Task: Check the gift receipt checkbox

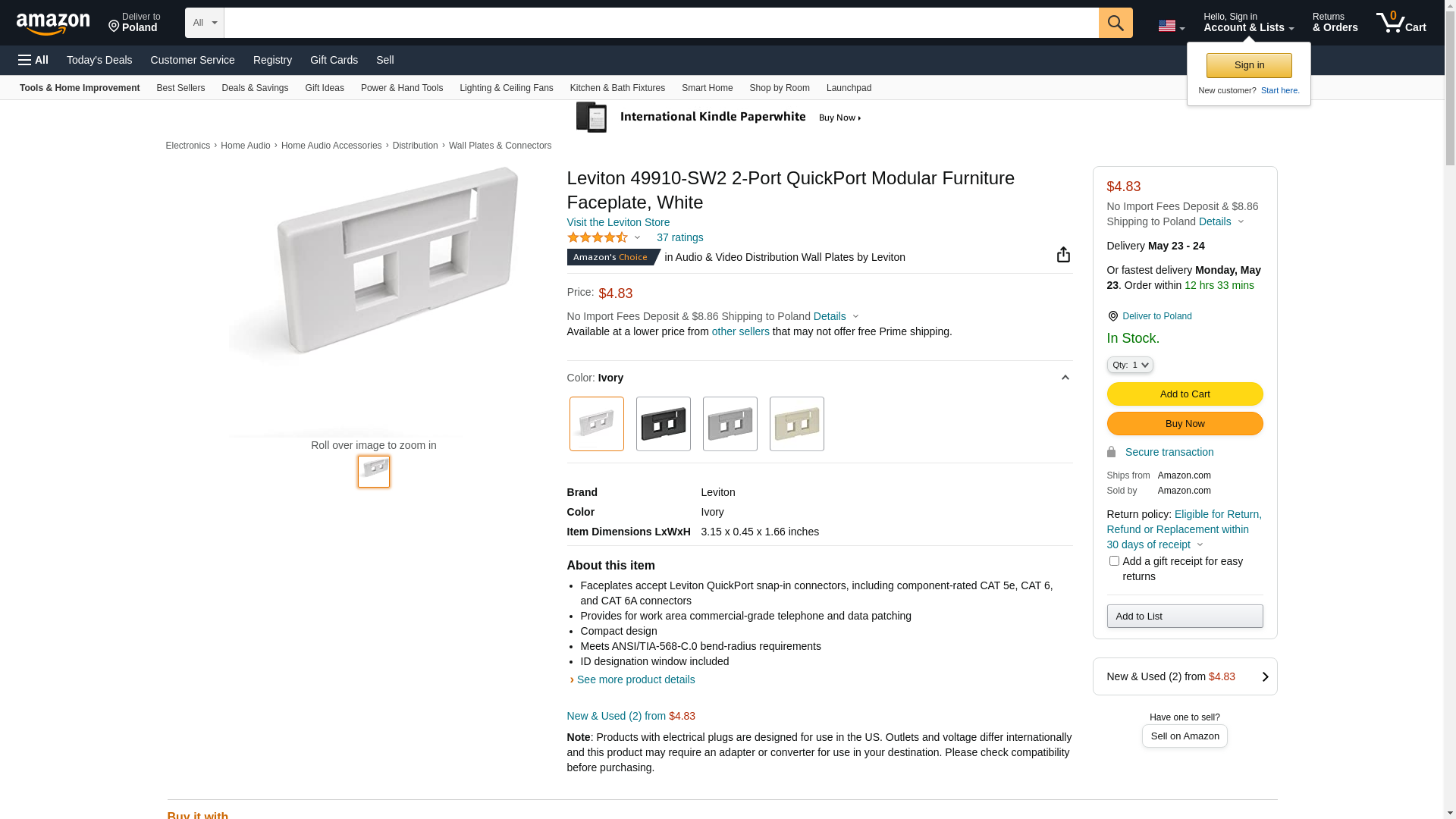Action: tap(1114, 561)
